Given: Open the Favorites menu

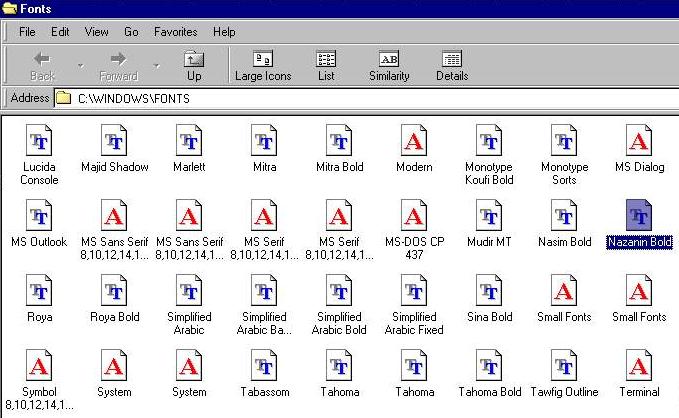Looking at the screenshot, I should (175, 32).
